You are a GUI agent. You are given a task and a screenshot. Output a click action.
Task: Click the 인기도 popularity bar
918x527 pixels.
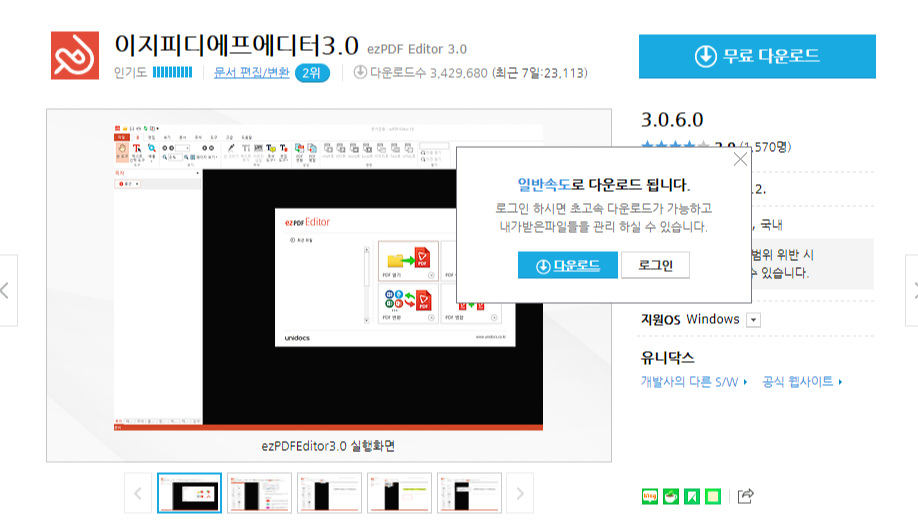[x=172, y=72]
